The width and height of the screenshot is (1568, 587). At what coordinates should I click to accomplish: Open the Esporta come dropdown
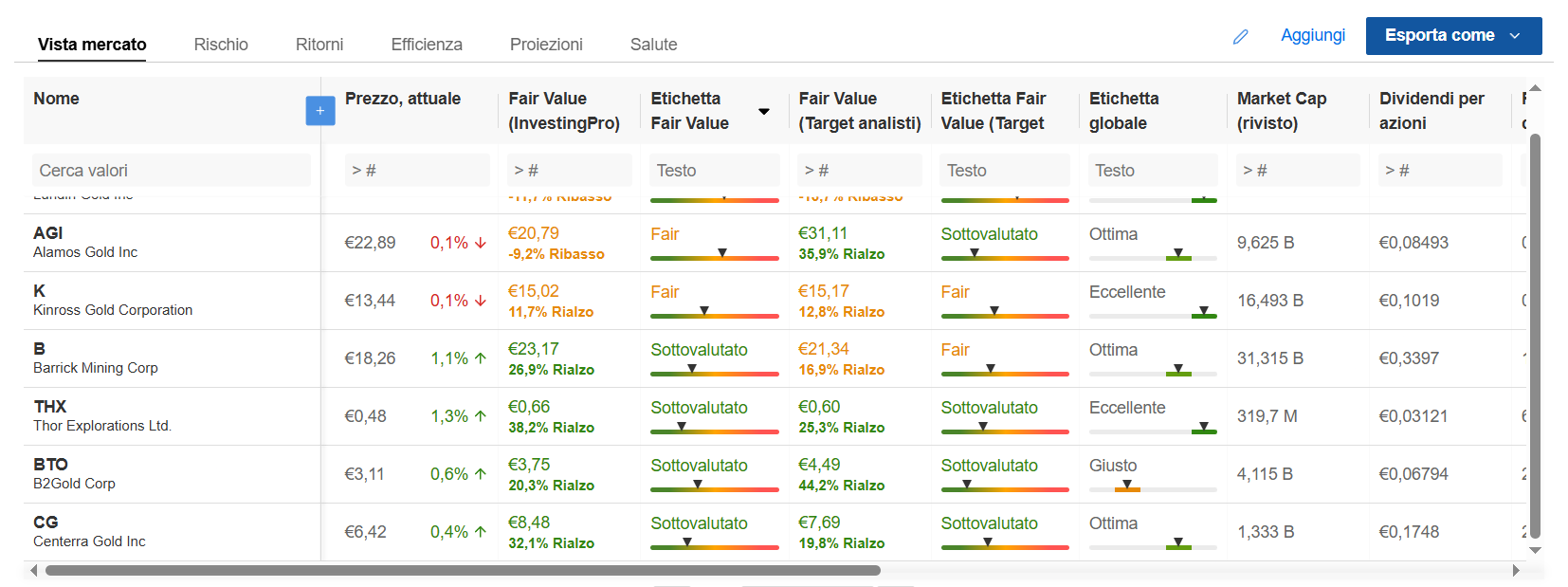click(1453, 36)
